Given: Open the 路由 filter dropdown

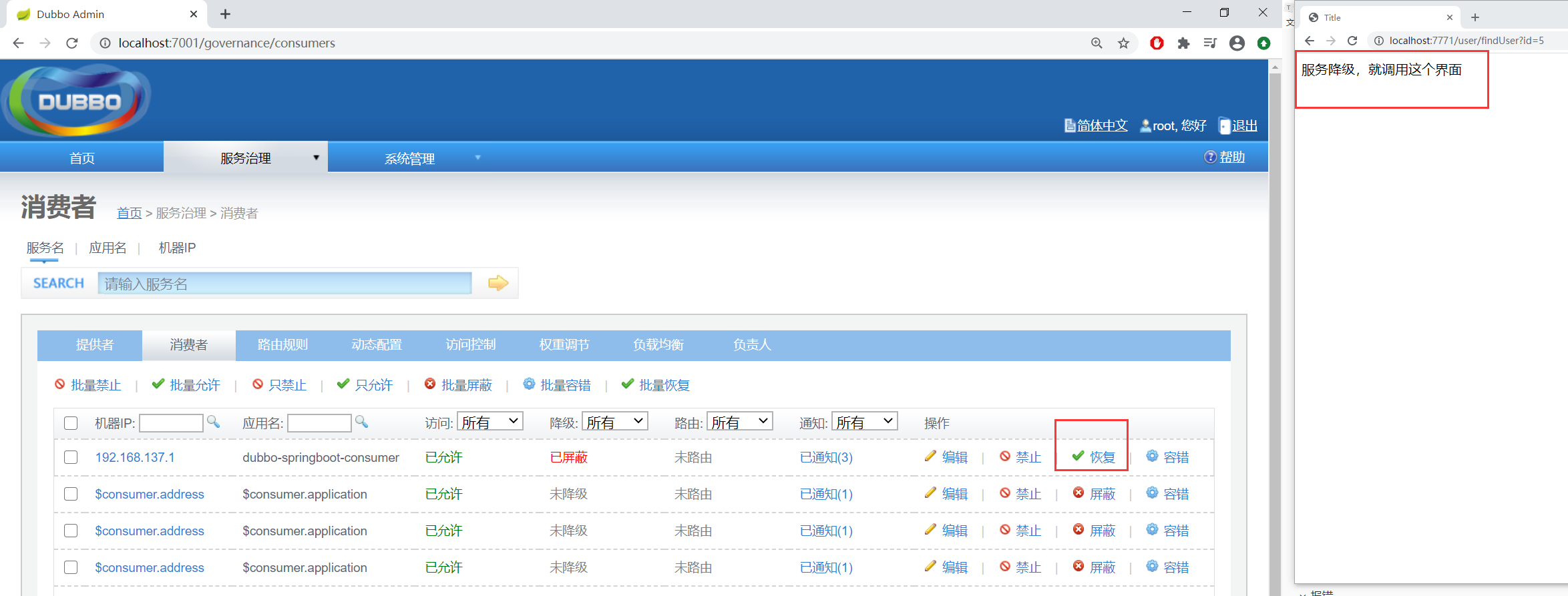Looking at the screenshot, I should (740, 422).
